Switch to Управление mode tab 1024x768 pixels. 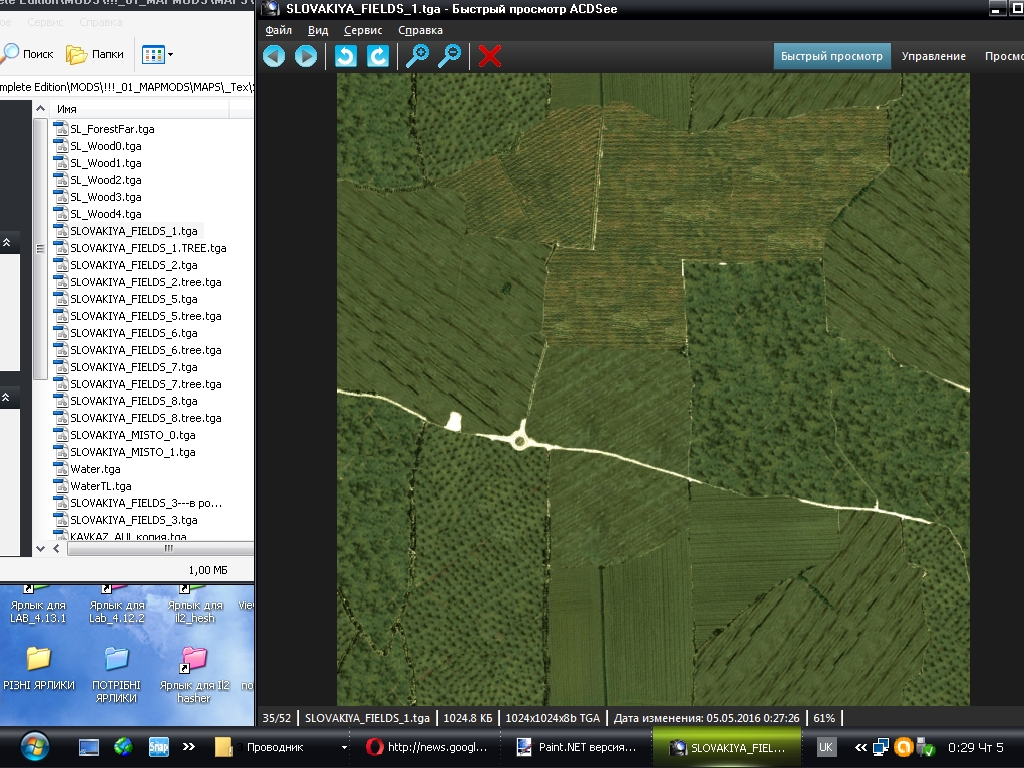point(934,56)
